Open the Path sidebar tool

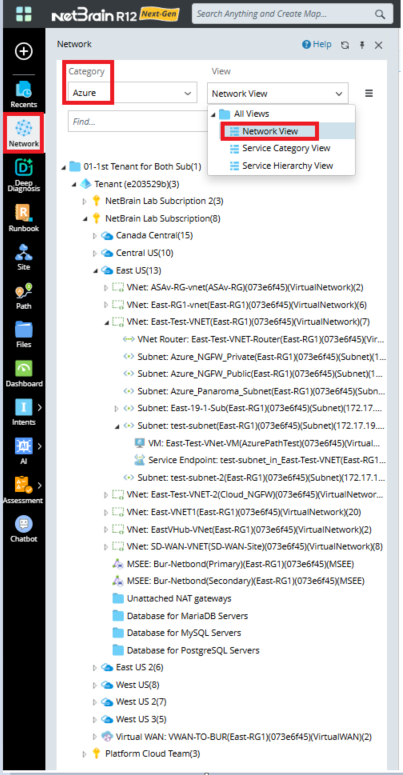click(23, 296)
